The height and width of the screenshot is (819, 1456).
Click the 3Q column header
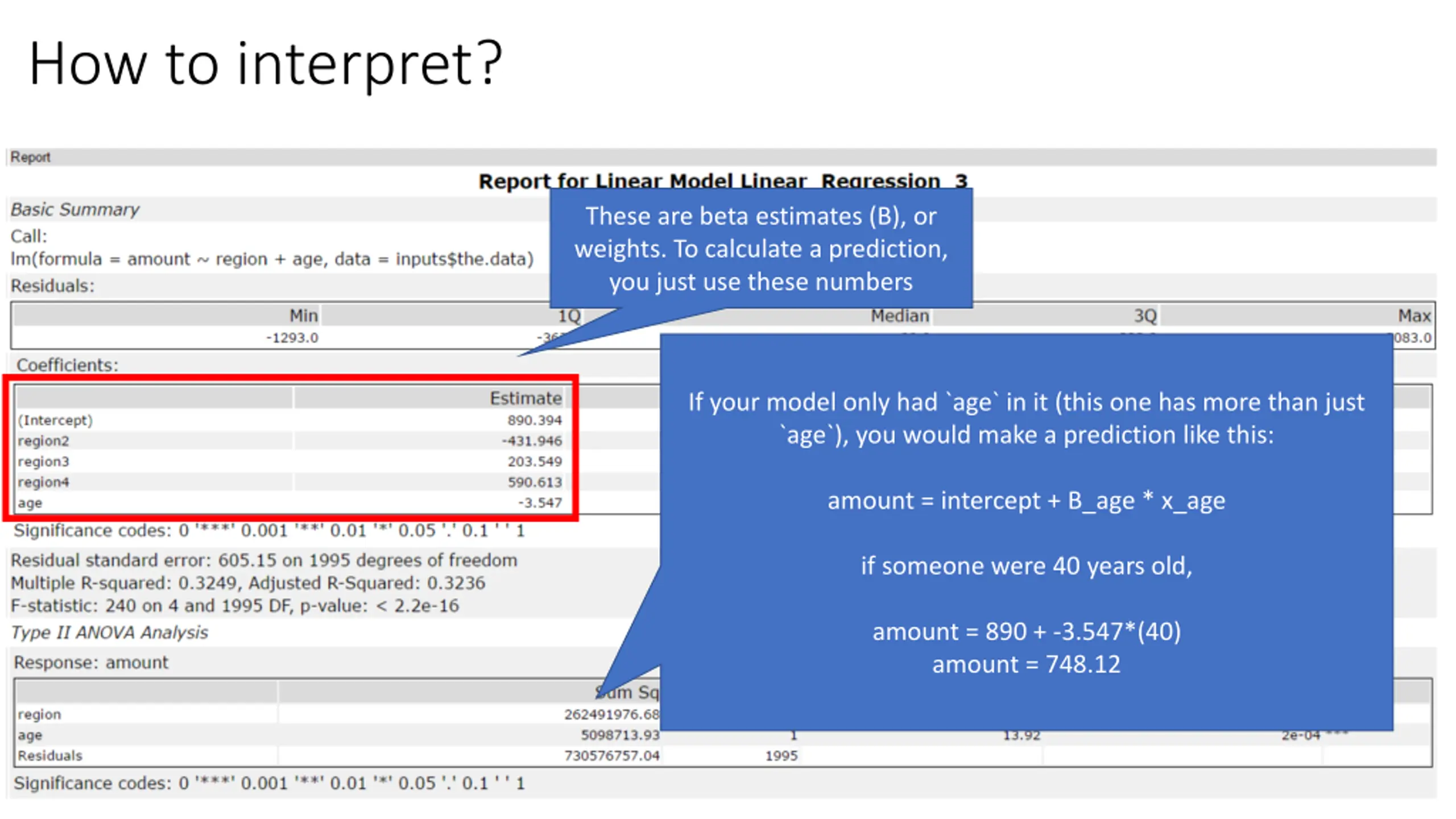(1145, 316)
